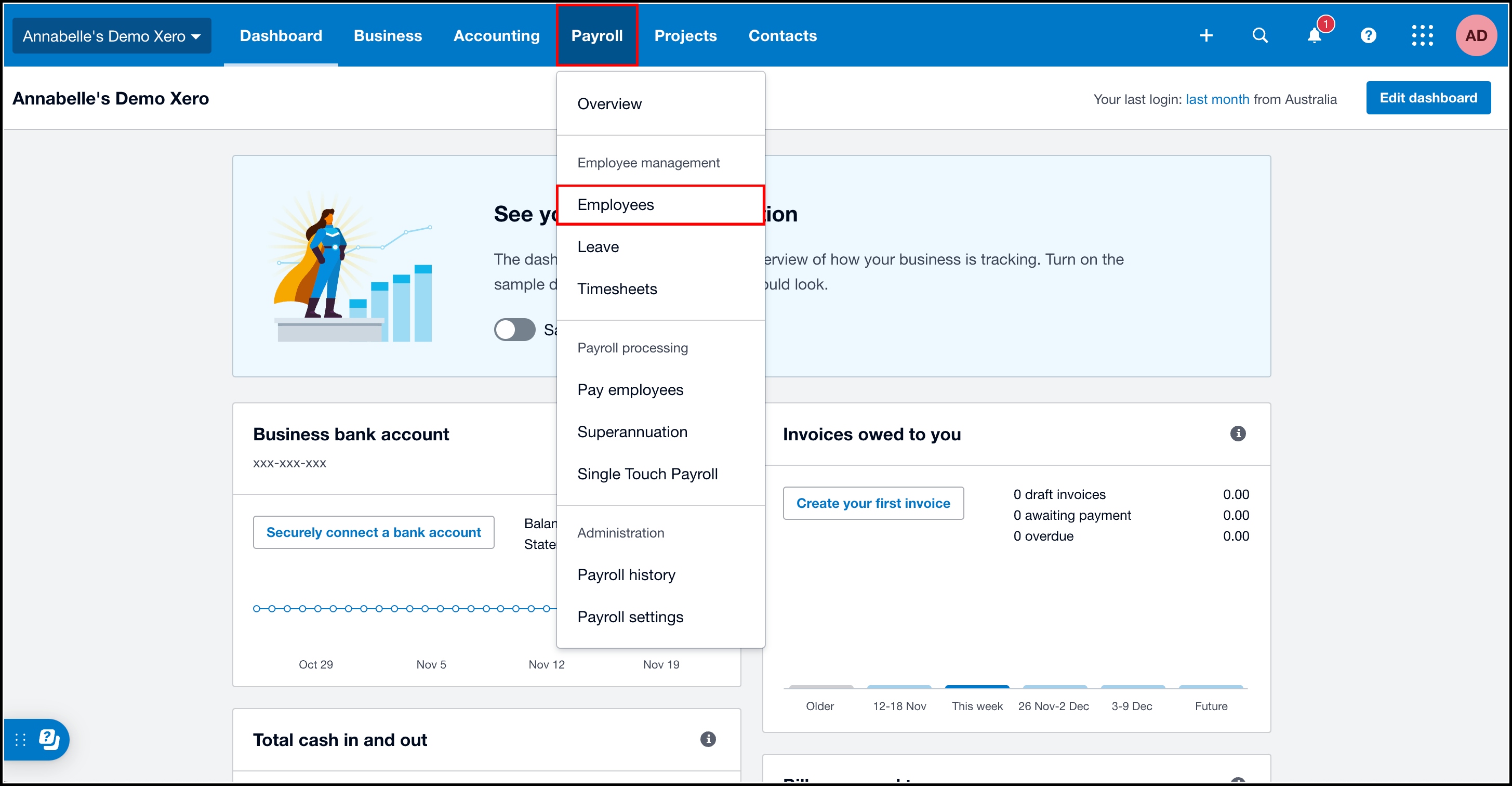Select Single Touch Payroll option
The image size is (1512, 786).
(647, 474)
